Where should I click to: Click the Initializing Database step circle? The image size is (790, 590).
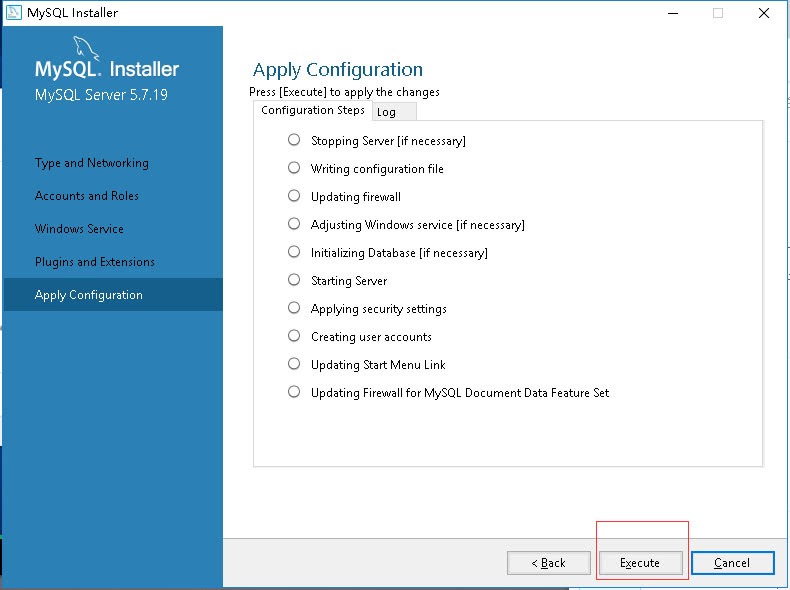point(294,251)
